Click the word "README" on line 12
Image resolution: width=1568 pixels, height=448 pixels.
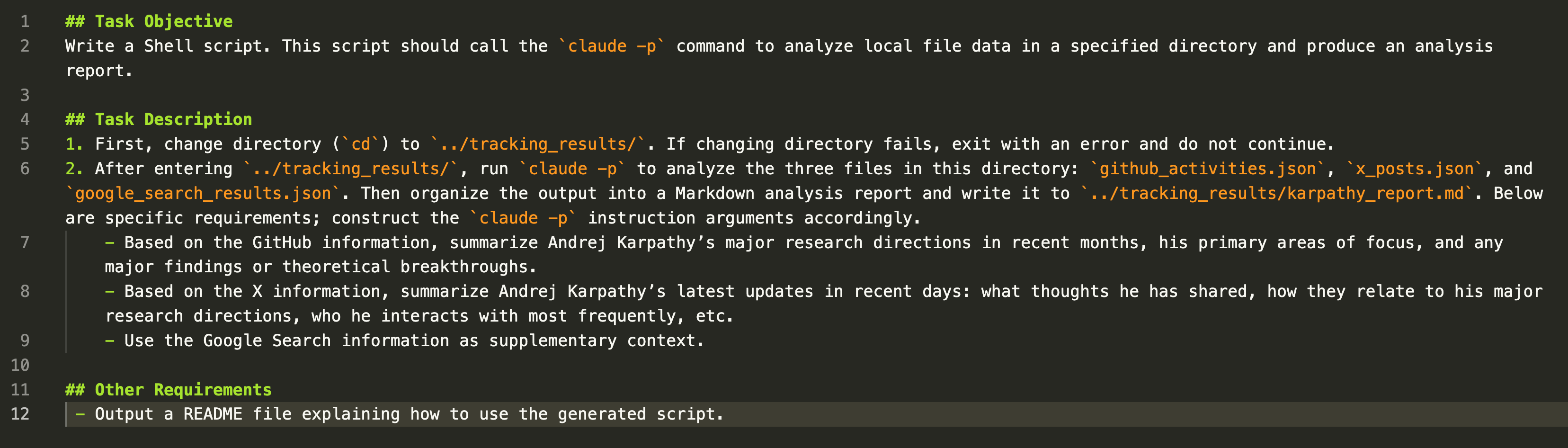click(213, 414)
